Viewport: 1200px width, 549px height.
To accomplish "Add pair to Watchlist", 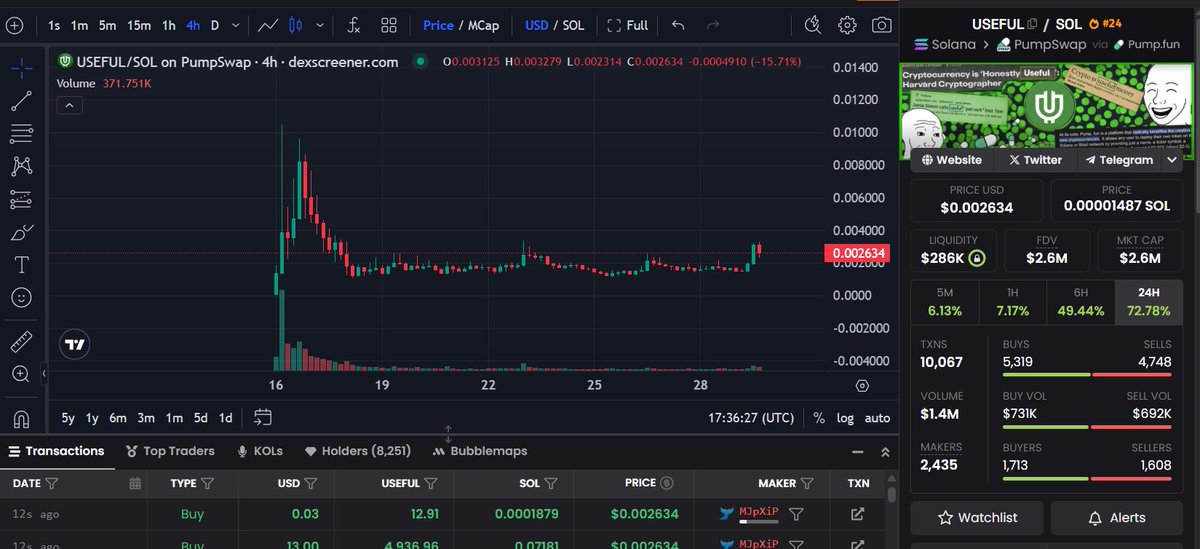I will tap(977, 518).
